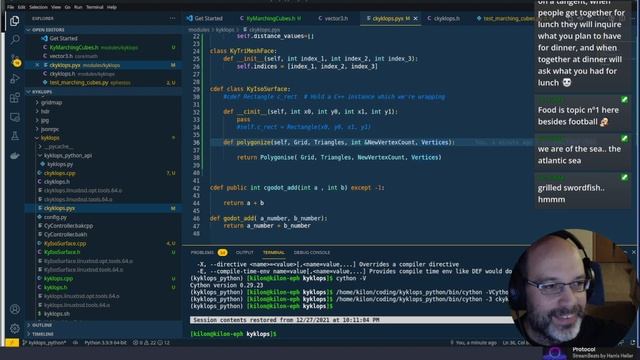Screen dimensions: 640x360
Task: Collapse the kyklops folder
Action: click(50, 138)
